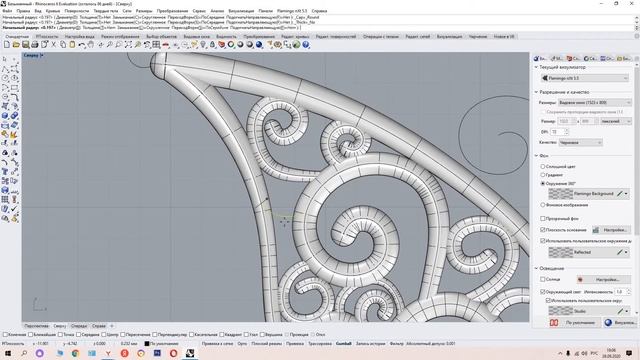The width and height of the screenshot is (640, 360).
Task: Click the Настройки button beside Солнце
Action: (x=604, y=280)
